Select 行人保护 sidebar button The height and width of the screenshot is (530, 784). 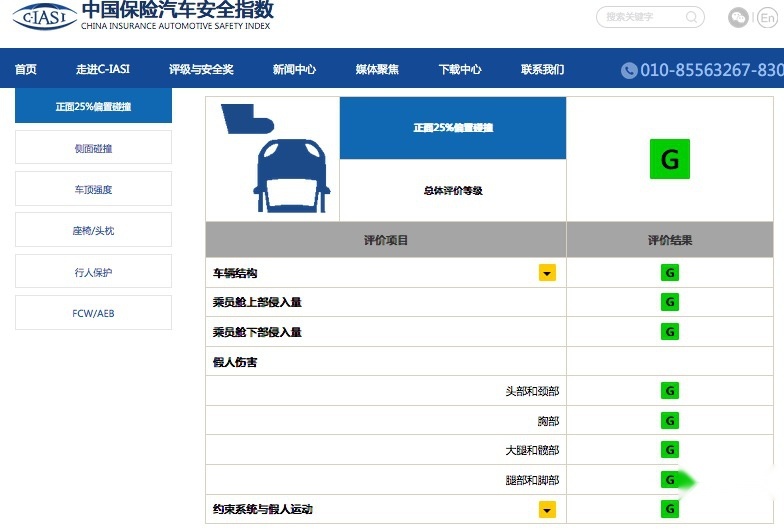click(x=94, y=272)
